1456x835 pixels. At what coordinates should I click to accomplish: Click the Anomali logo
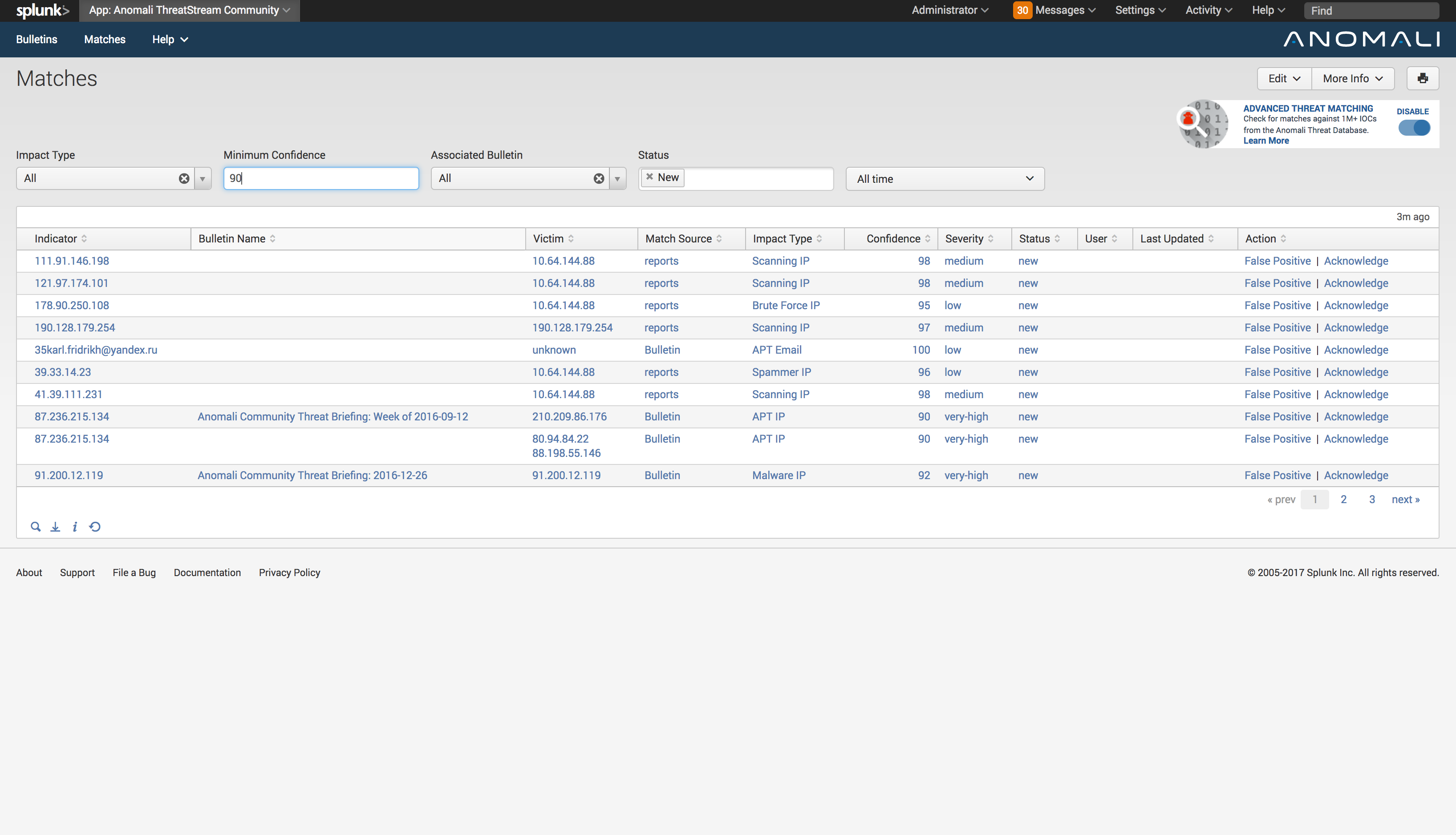(1361, 39)
